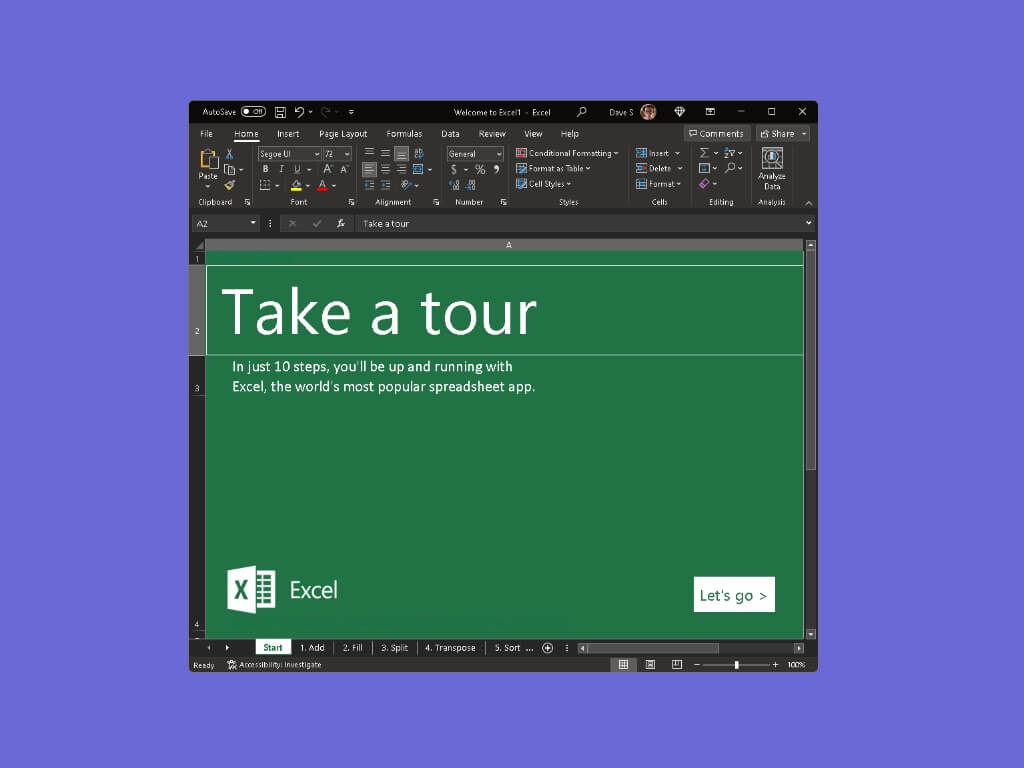Apply Percent Style format
Screen dimensions: 1024x768
tap(480, 170)
